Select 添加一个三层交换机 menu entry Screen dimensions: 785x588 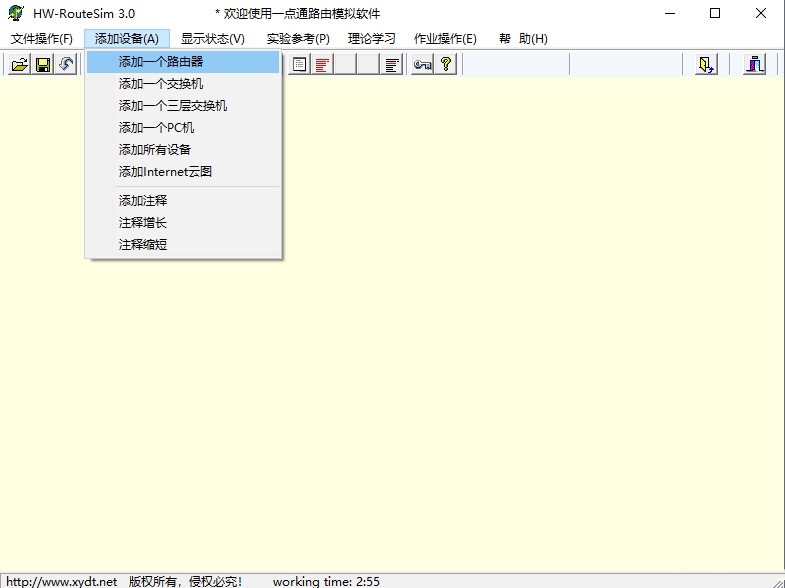[x=183, y=106]
